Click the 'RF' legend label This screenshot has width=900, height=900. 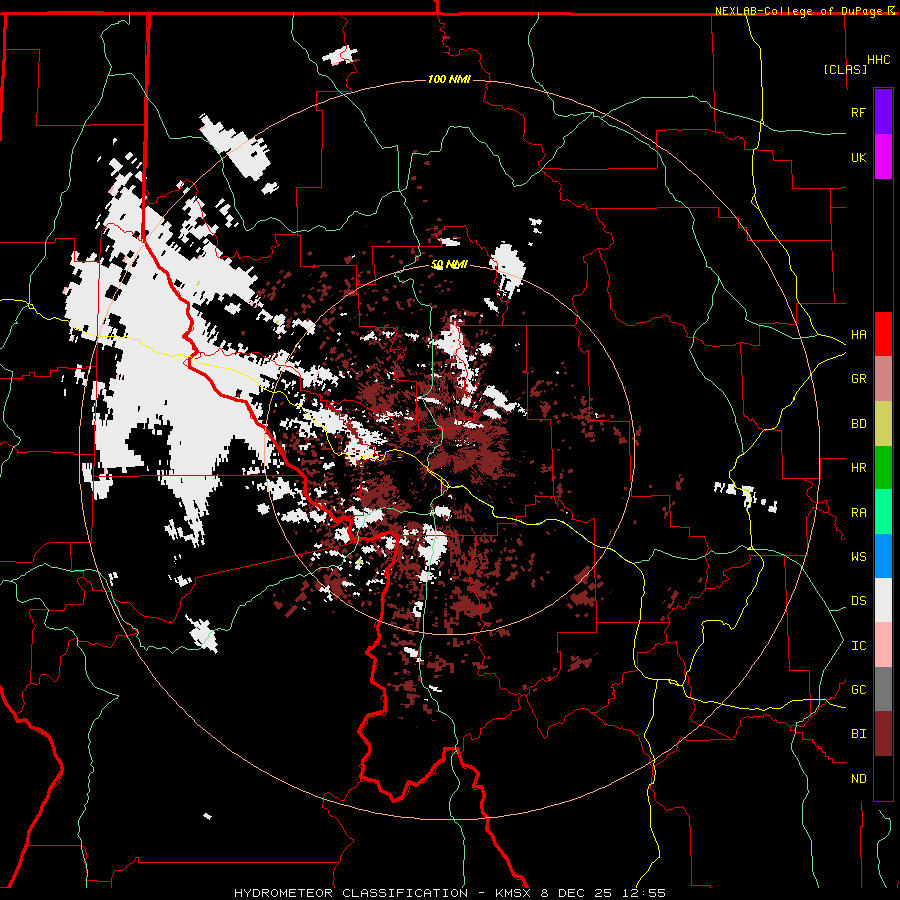858,112
